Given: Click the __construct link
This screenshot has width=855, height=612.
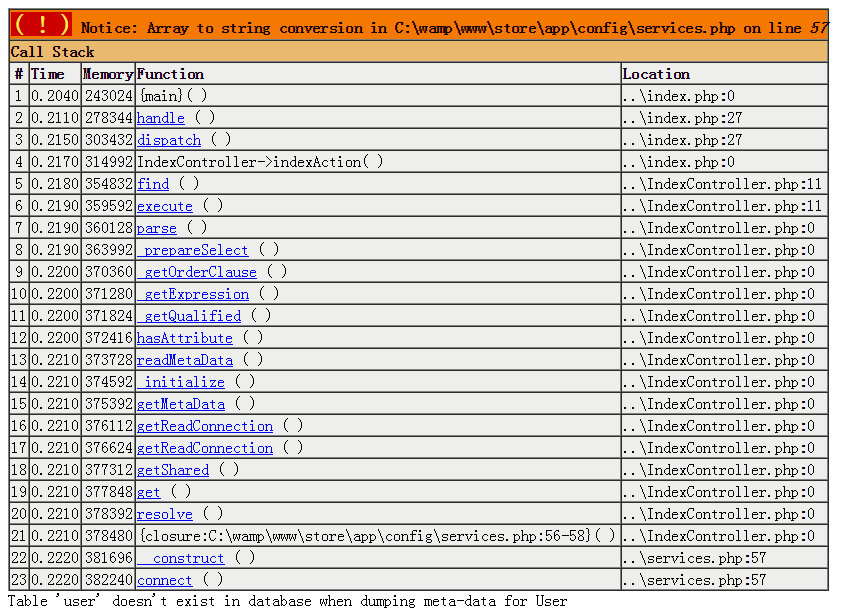Looking at the screenshot, I should 180,558.
